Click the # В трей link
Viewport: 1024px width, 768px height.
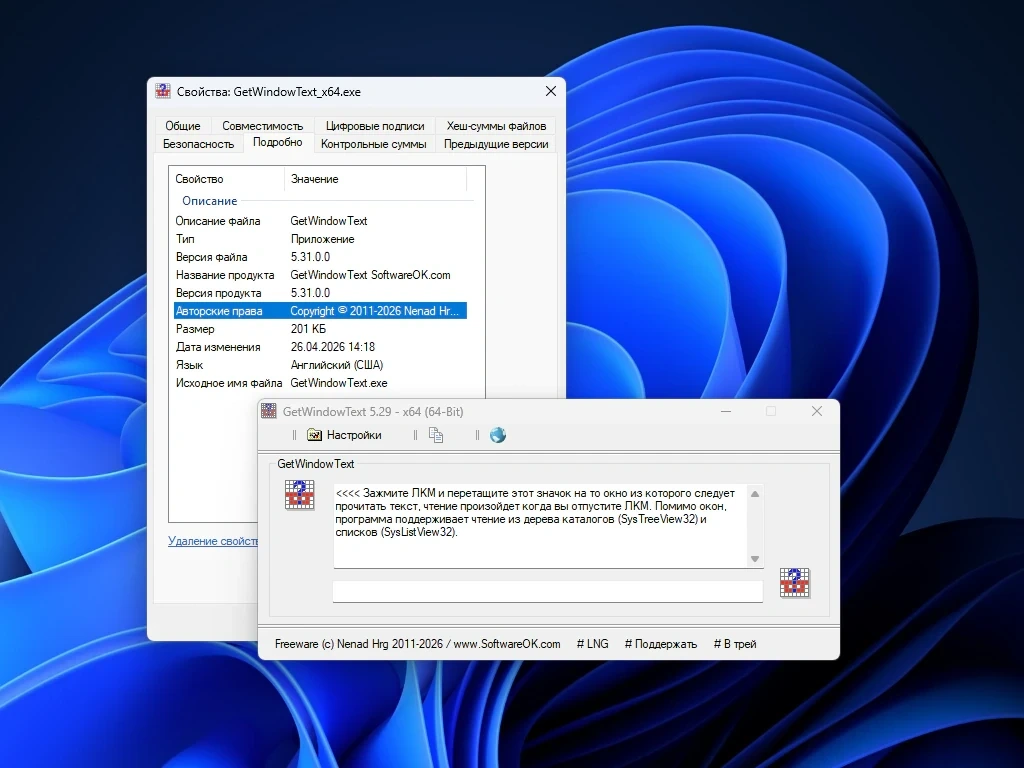(x=735, y=644)
